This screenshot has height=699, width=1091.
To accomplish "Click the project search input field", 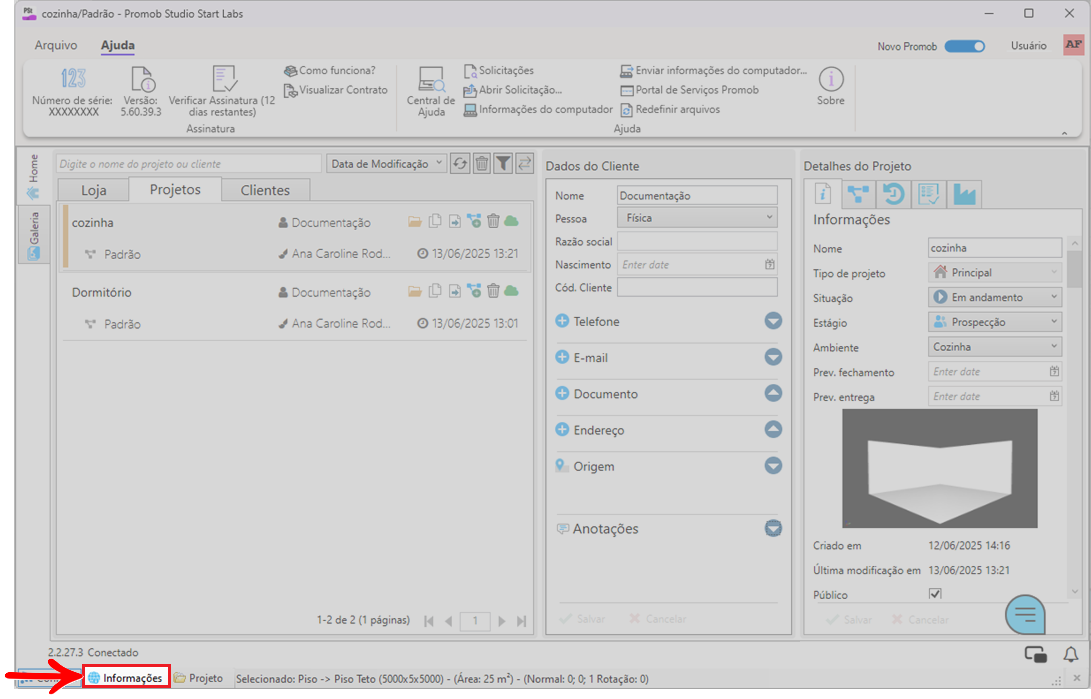I will coord(189,164).
